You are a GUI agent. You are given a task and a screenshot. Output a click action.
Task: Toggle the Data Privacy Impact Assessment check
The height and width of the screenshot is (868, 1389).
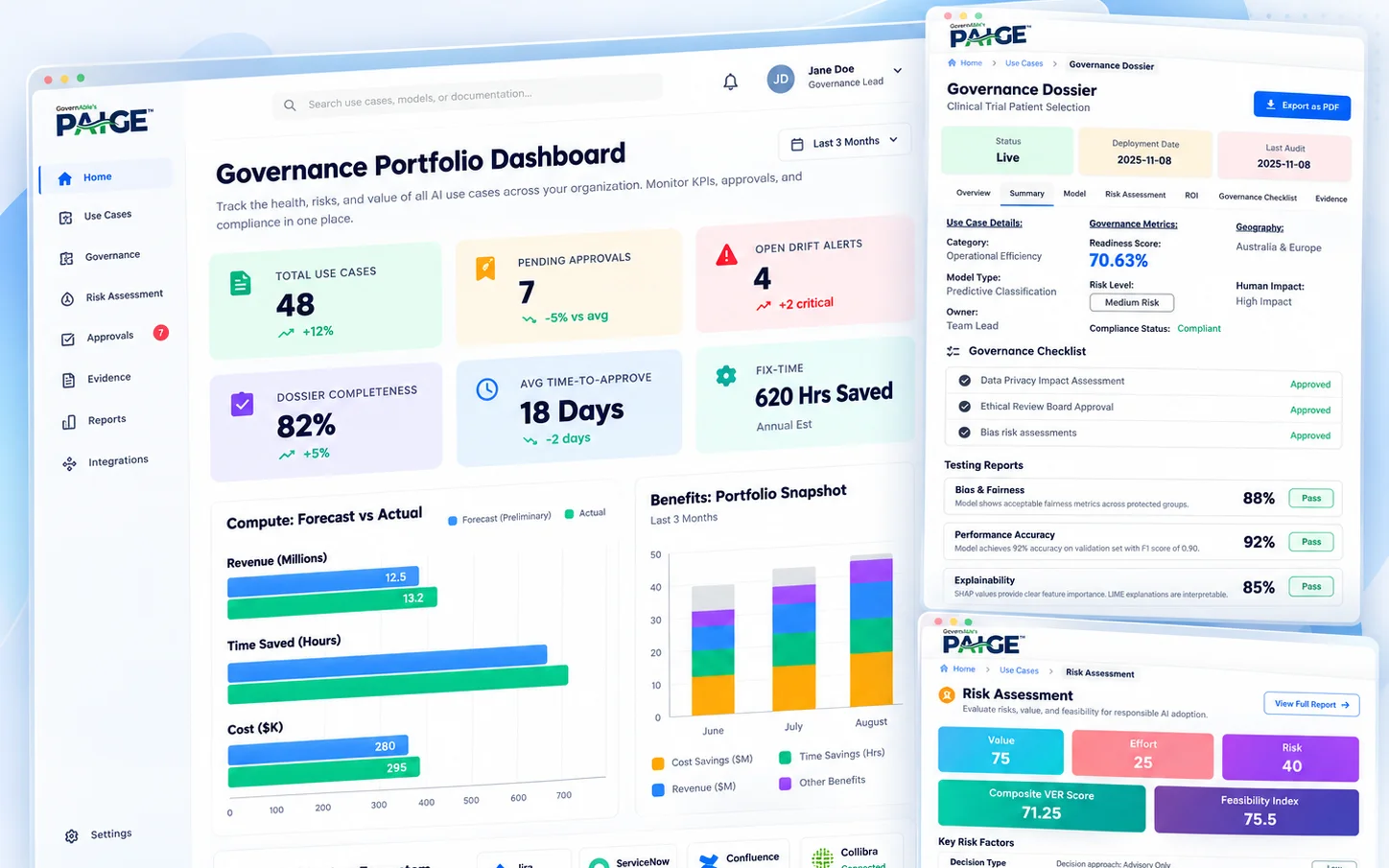965,381
